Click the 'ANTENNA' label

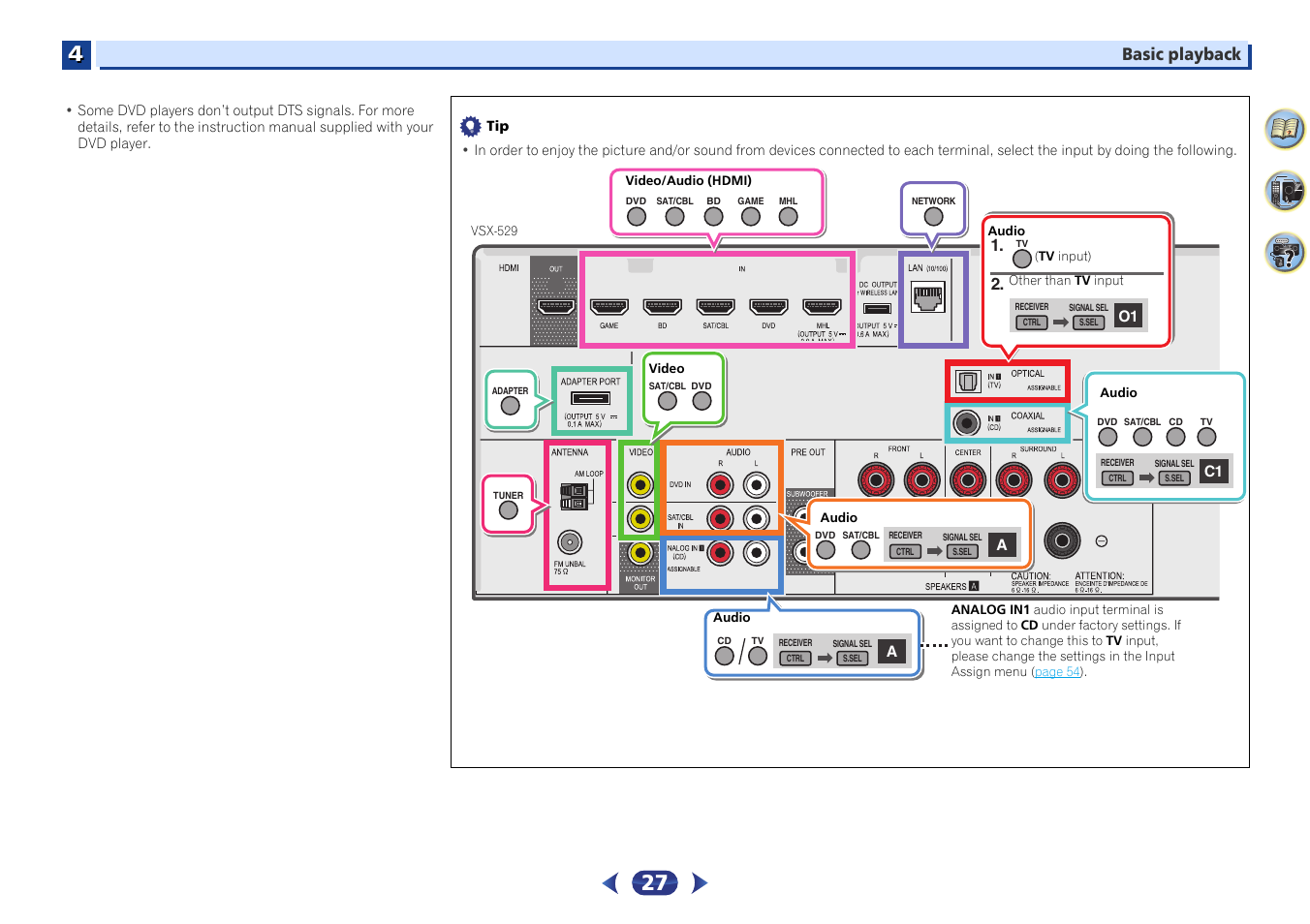(570, 452)
